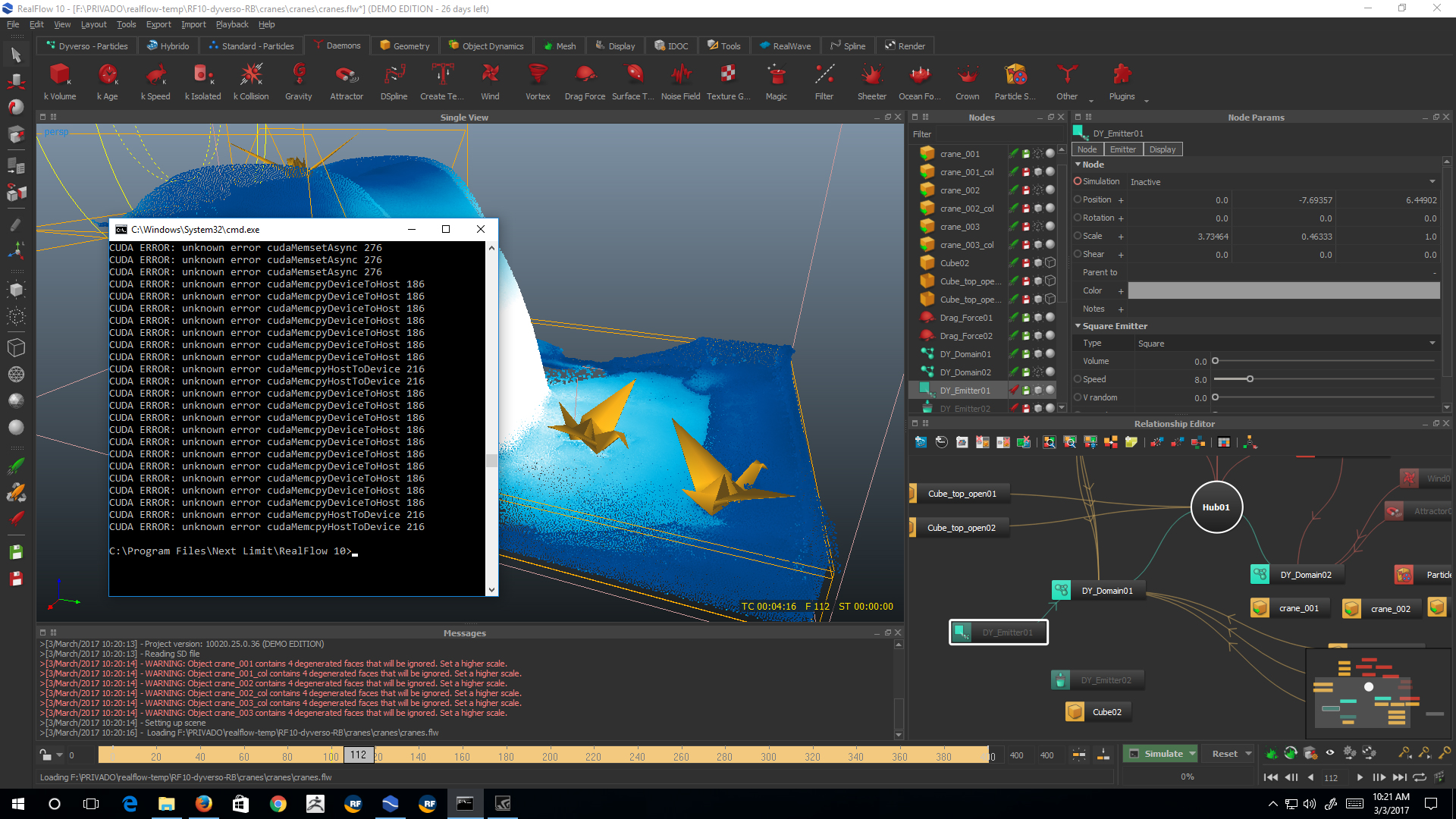Open the Plugins daemon icon
The width and height of the screenshot is (1456, 819).
(1122, 81)
